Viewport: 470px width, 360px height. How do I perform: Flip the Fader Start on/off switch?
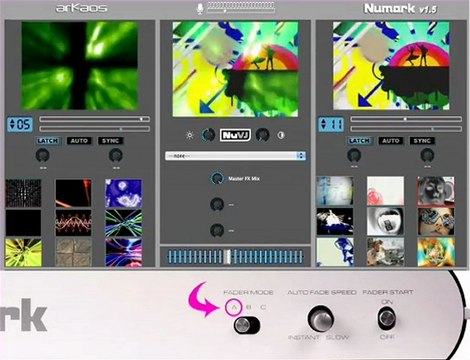387,318
